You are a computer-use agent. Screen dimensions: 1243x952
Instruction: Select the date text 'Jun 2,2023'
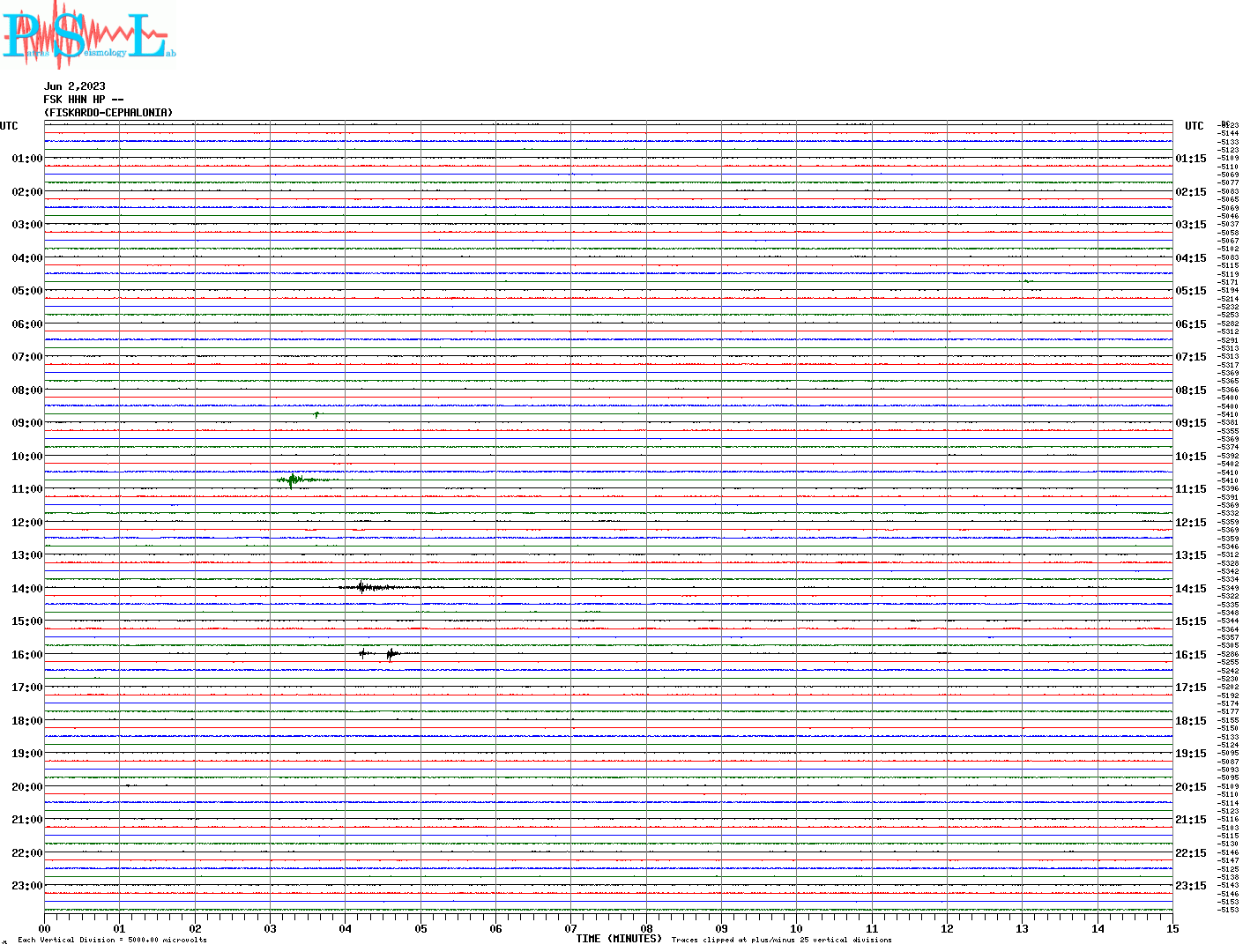[x=75, y=86]
